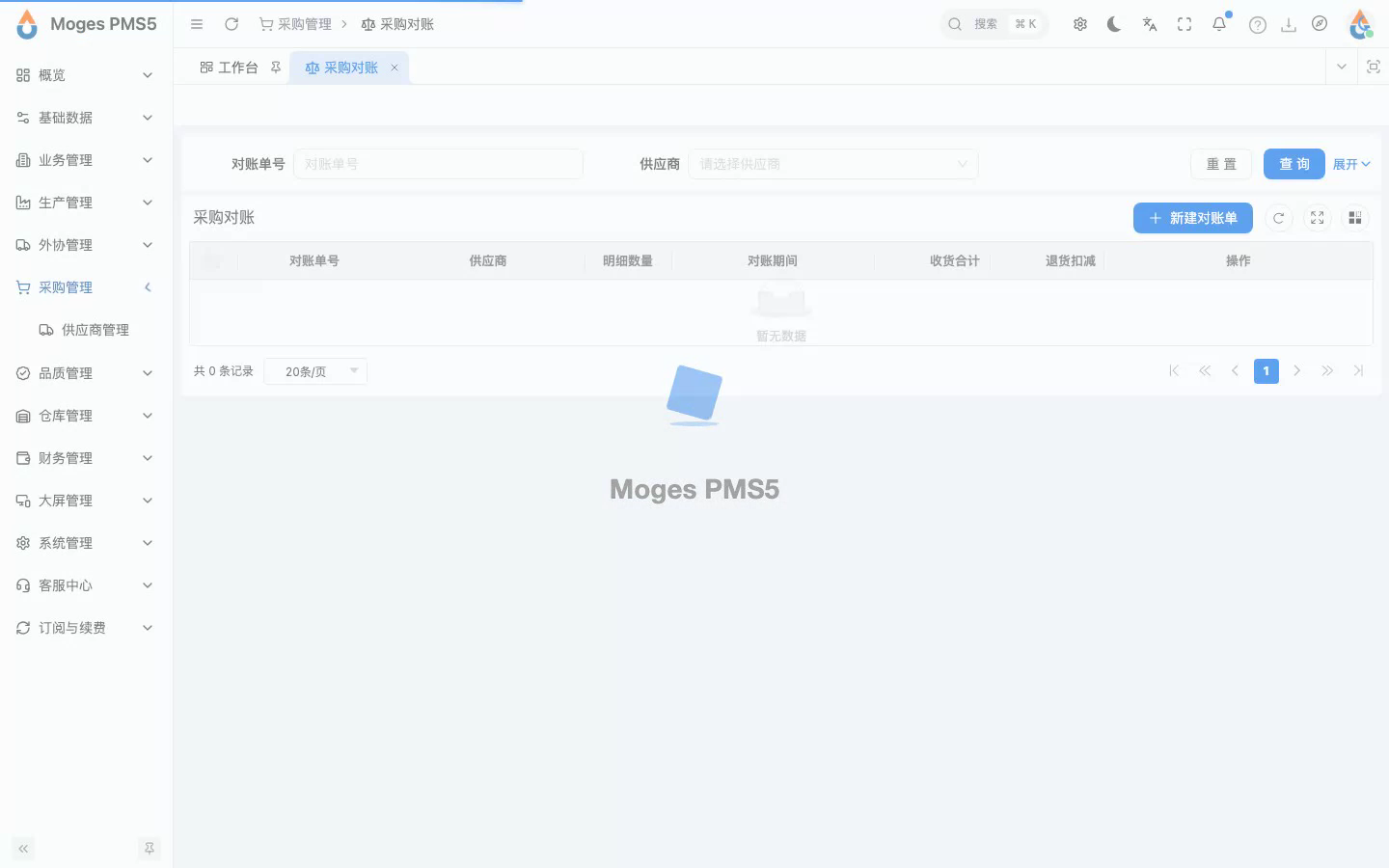This screenshot has height=868, width=1389.
Task: Open the 供应商 supplier dropdown
Action: click(833, 164)
